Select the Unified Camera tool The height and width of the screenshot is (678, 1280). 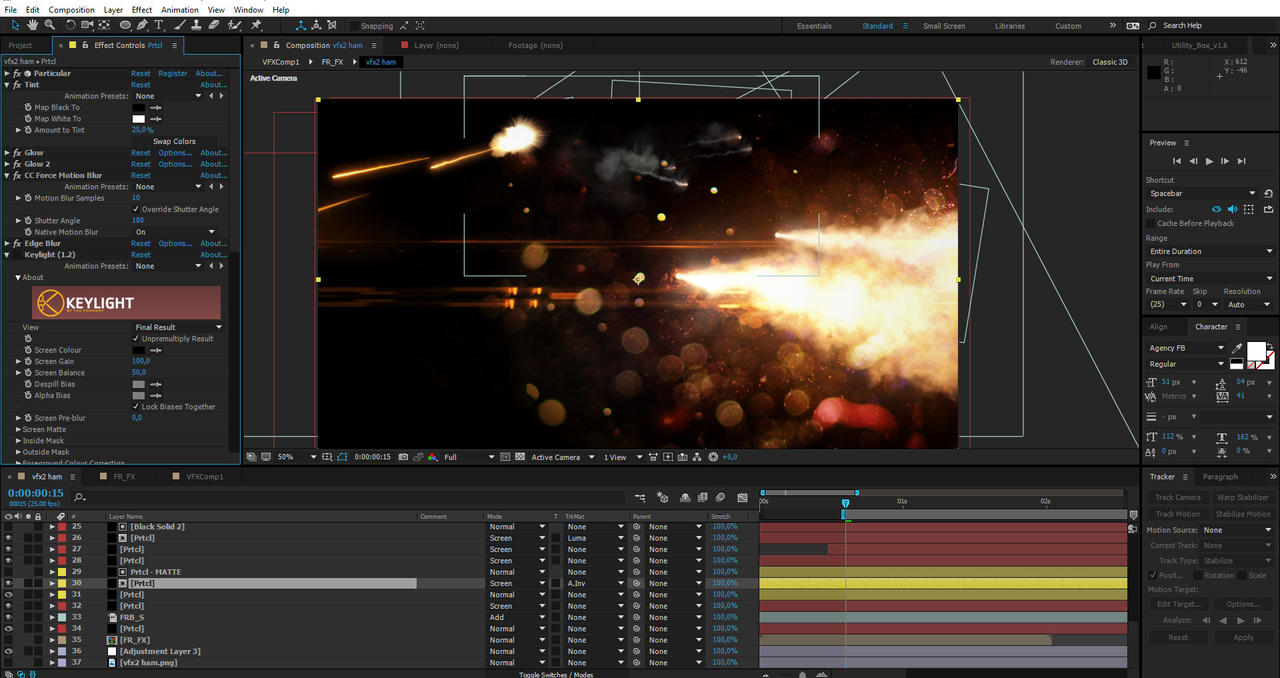(87, 25)
